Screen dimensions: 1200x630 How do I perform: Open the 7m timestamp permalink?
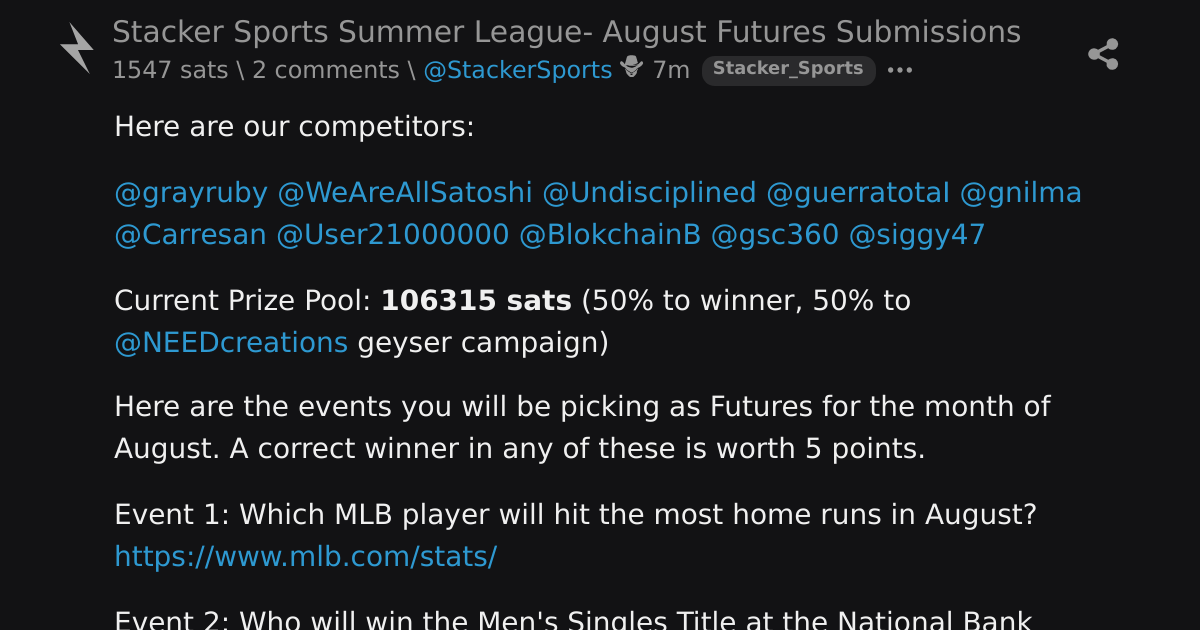671,70
